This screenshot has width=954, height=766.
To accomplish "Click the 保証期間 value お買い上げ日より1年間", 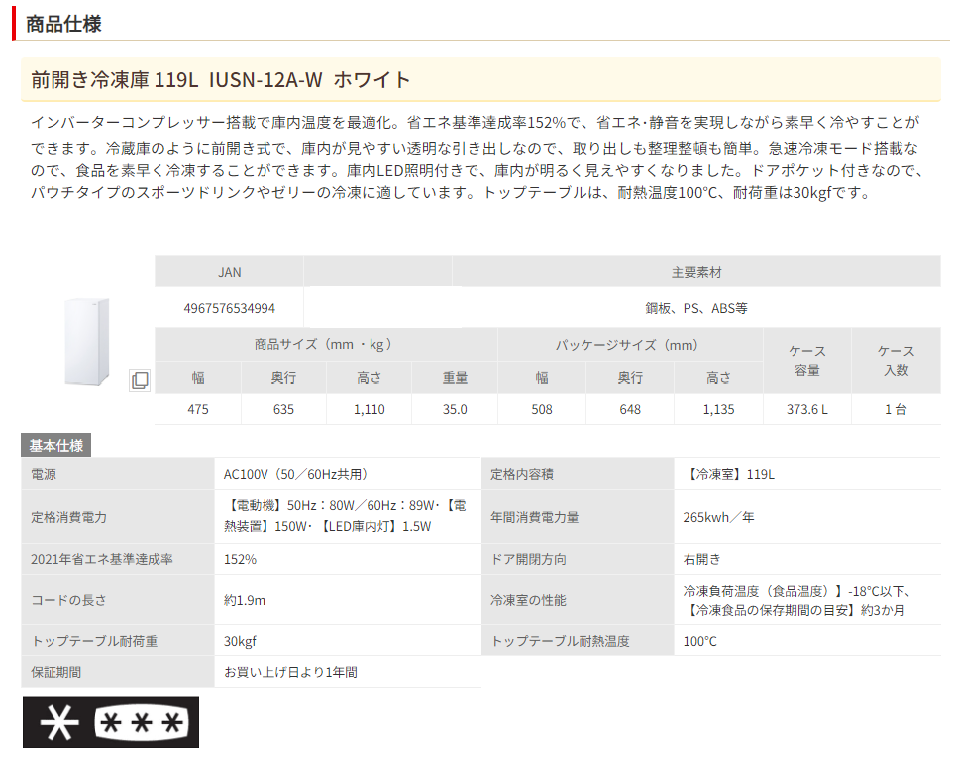I will 291,672.
